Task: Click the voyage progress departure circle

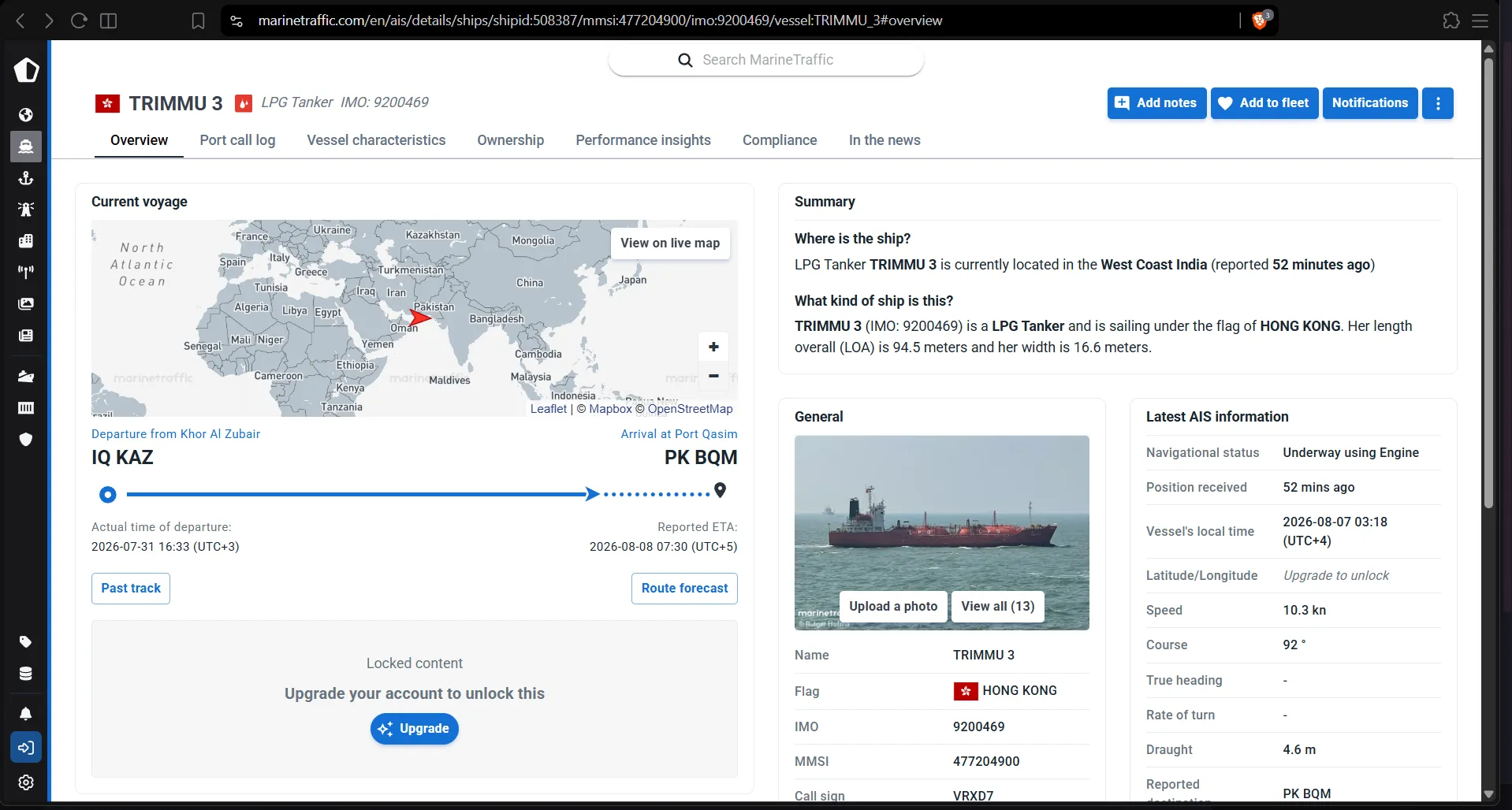Action: click(x=108, y=495)
